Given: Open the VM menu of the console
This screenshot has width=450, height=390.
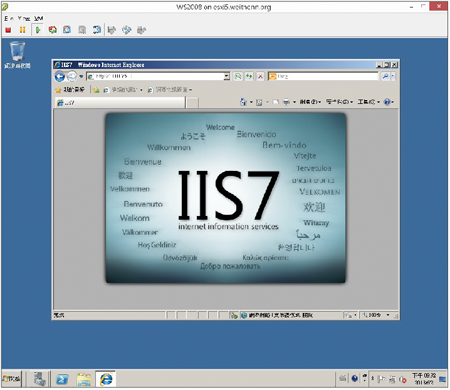Looking at the screenshot, I should 39,18.
